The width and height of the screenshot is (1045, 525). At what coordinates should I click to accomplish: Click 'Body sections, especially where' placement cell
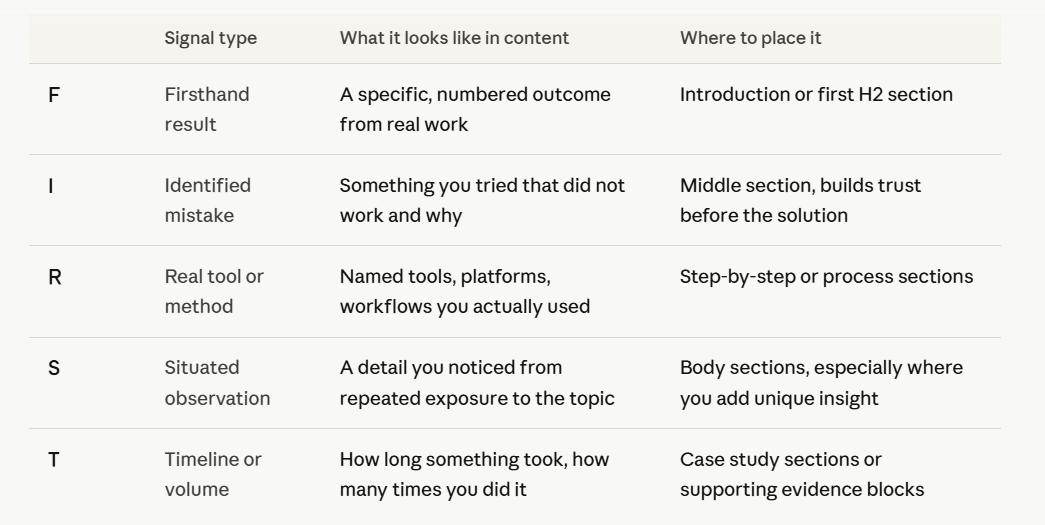pyautogui.click(x=821, y=382)
